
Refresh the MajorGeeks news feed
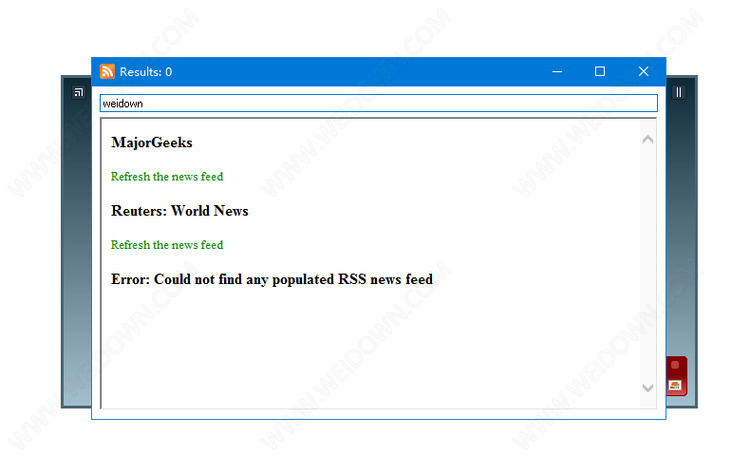[x=167, y=177]
